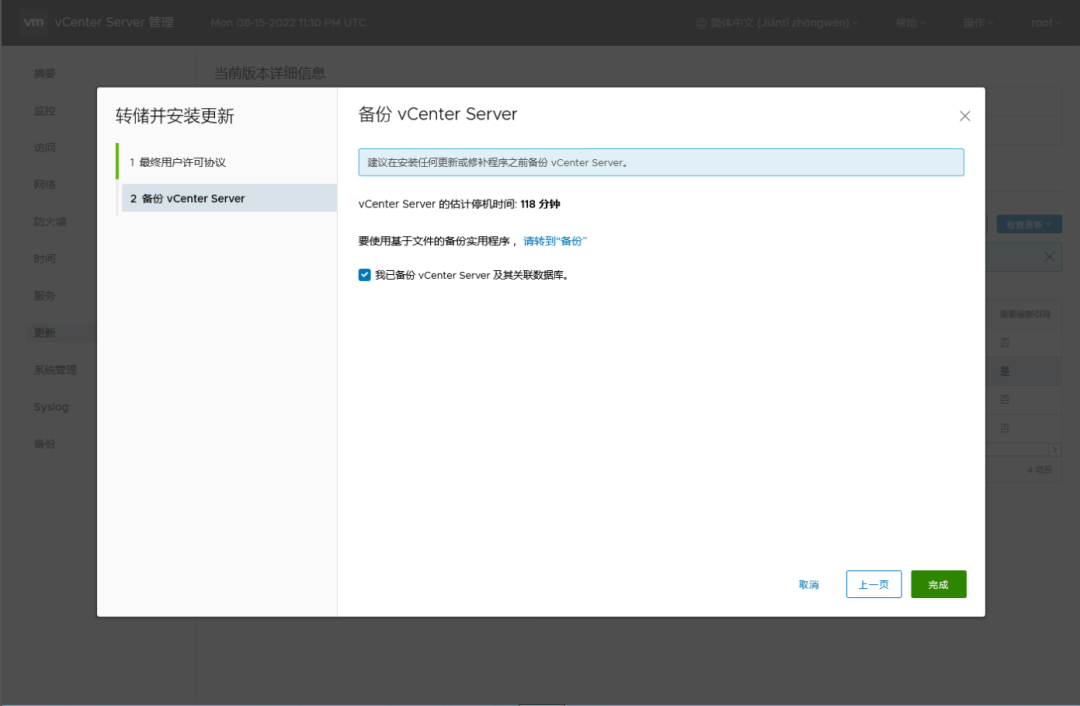
Task: Click the 需要重新引导 column header
Action: pyautogui.click(x=1025, y=314)
